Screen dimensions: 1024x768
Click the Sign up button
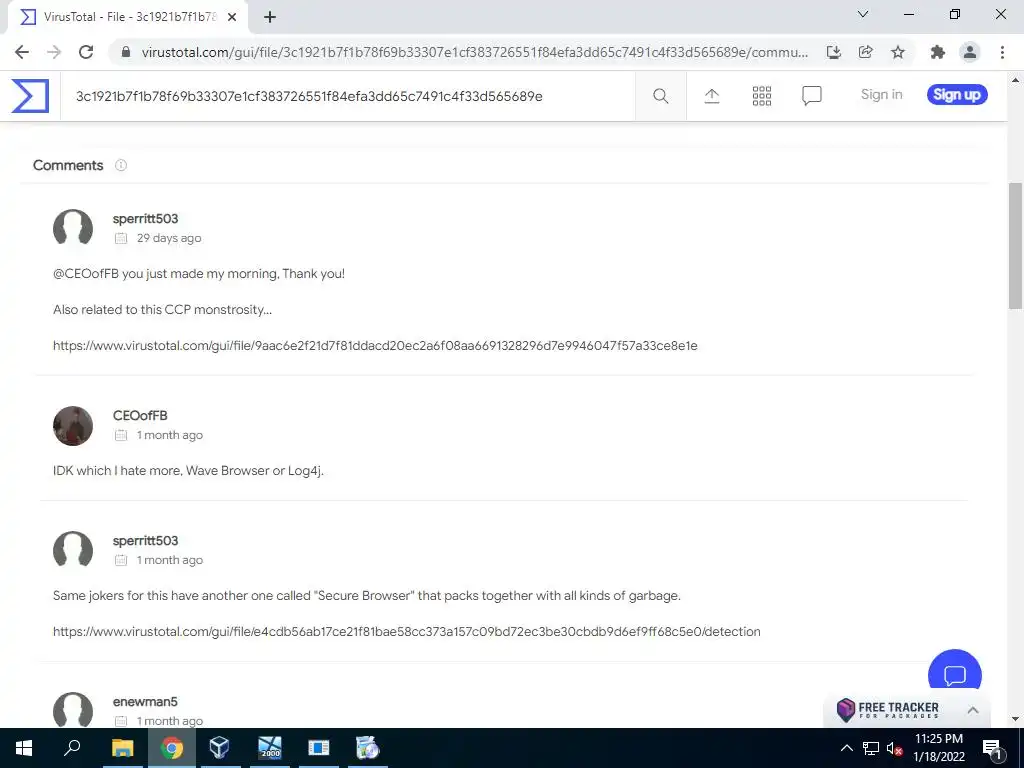coord(957,95)
